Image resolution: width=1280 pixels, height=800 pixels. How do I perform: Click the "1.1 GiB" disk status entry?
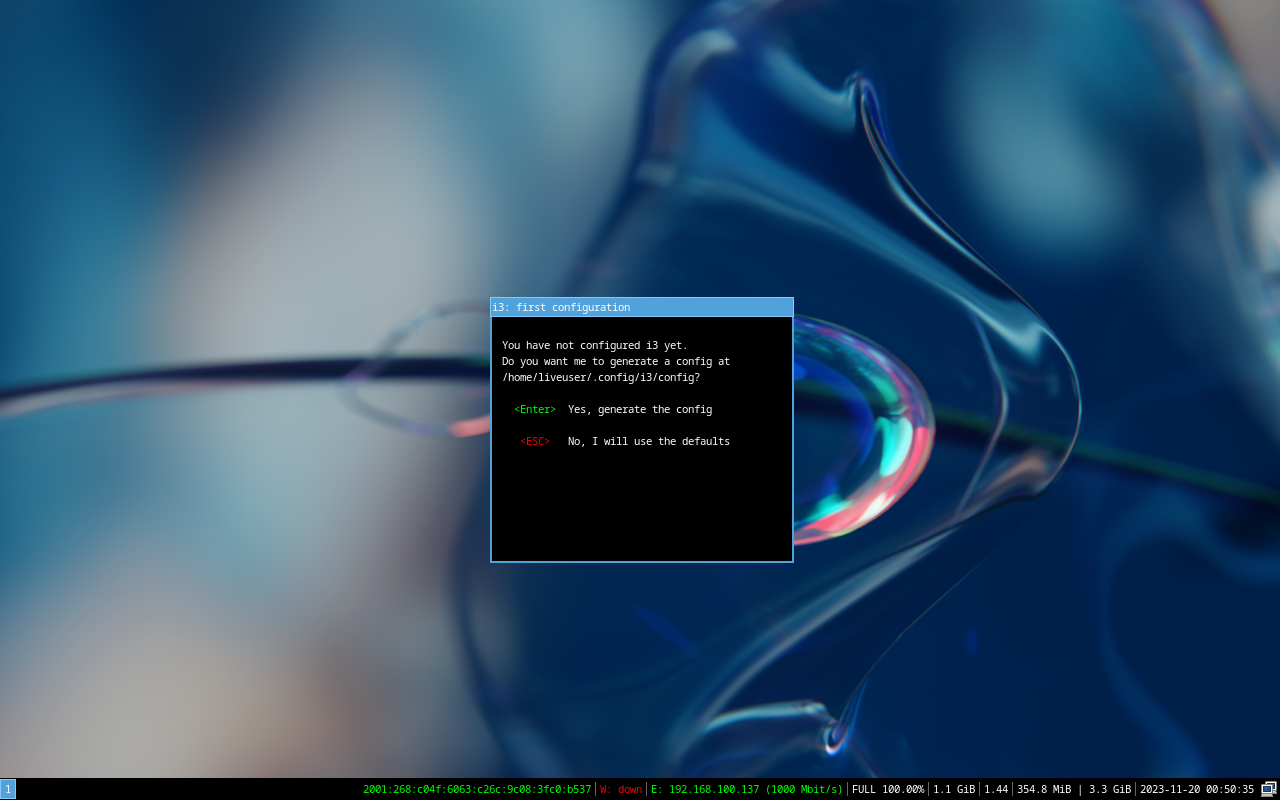[x=954, y=789]
